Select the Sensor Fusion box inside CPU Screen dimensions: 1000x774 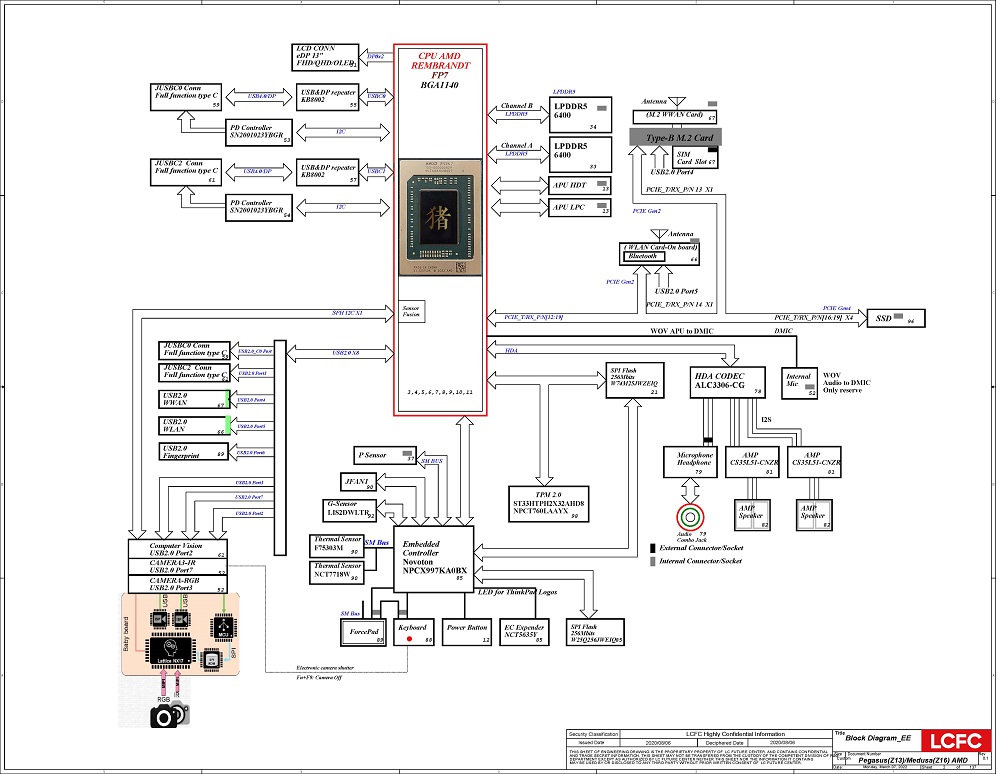point(411,311)
